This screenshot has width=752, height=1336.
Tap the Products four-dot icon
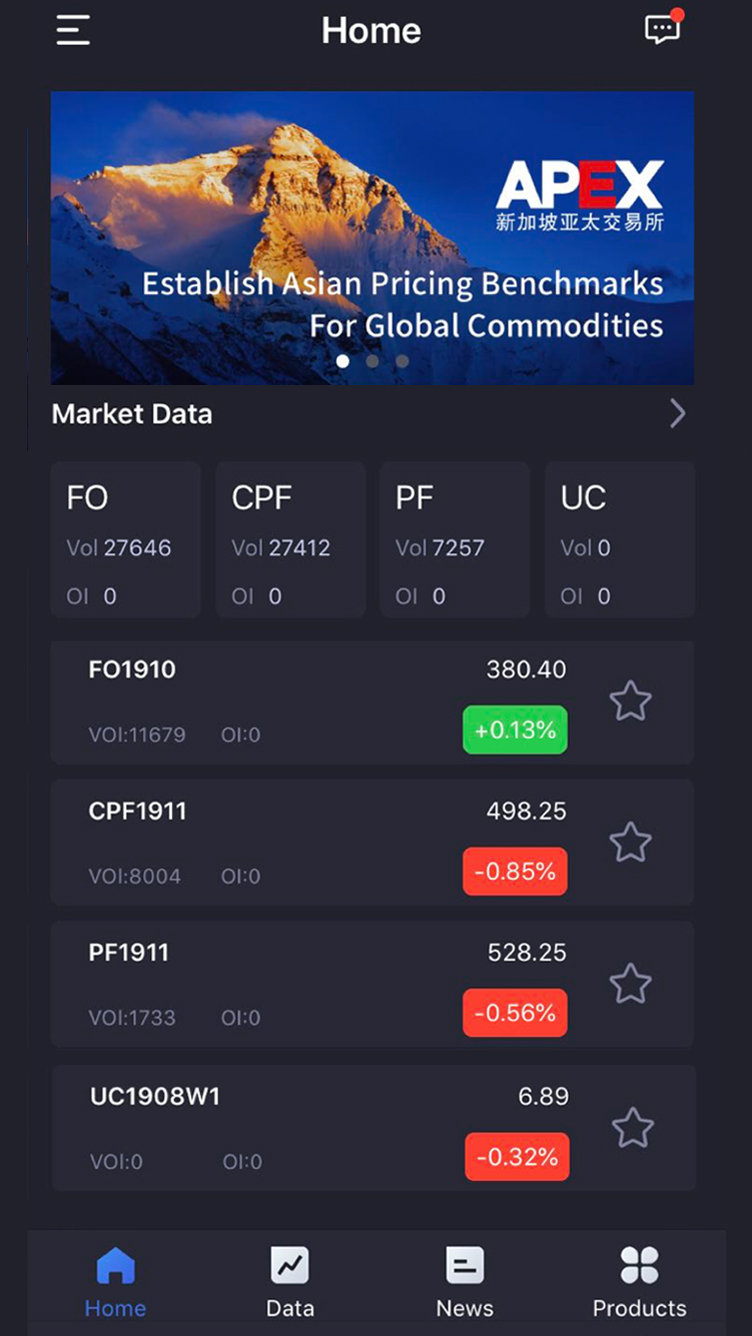pyautogui.click(x=639, y=1266)
